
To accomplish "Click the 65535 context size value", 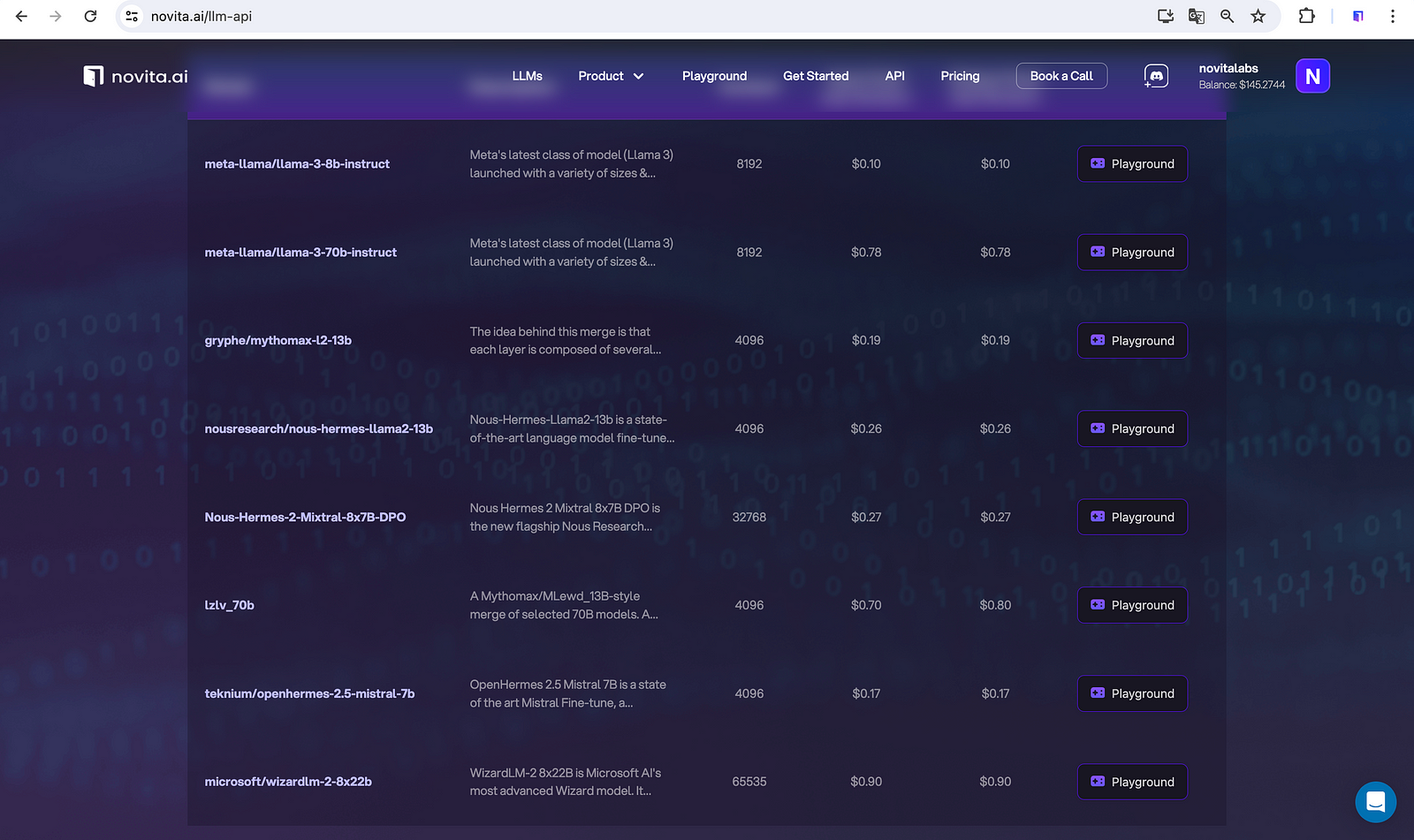I will point(749,782).
